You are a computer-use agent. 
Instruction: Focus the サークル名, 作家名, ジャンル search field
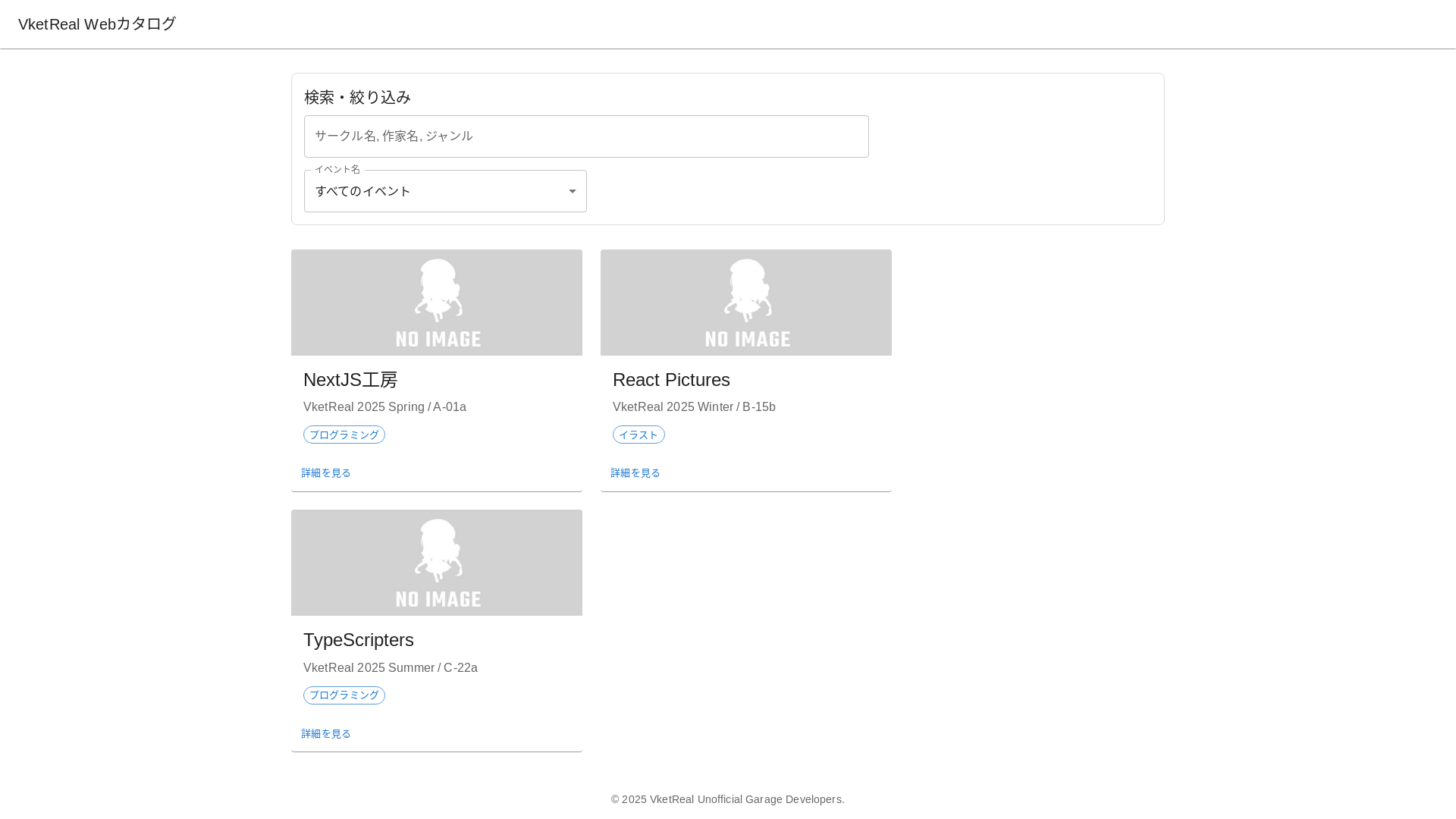tap(586, 136)
